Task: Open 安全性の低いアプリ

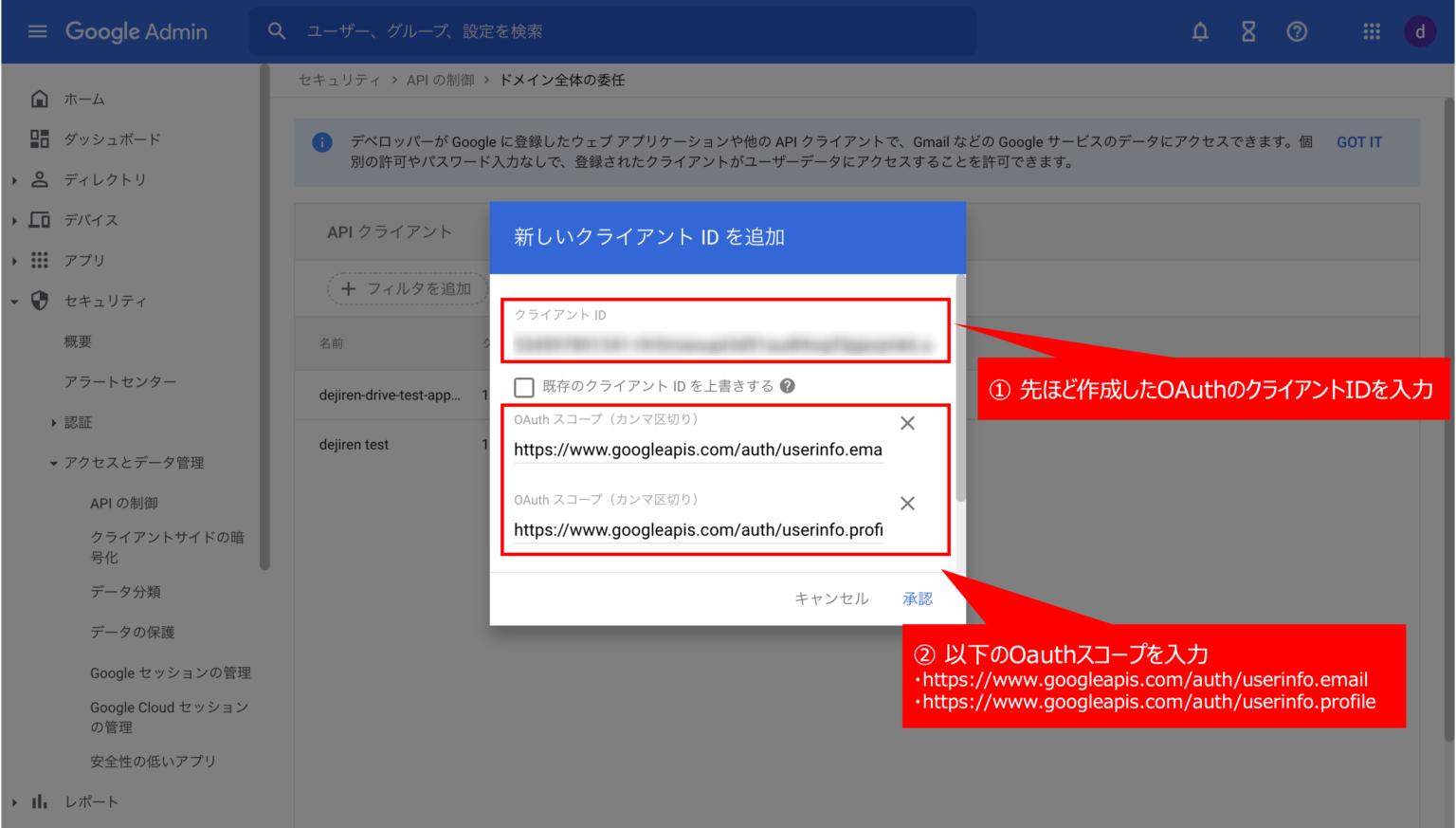Action: pos(153,761)
